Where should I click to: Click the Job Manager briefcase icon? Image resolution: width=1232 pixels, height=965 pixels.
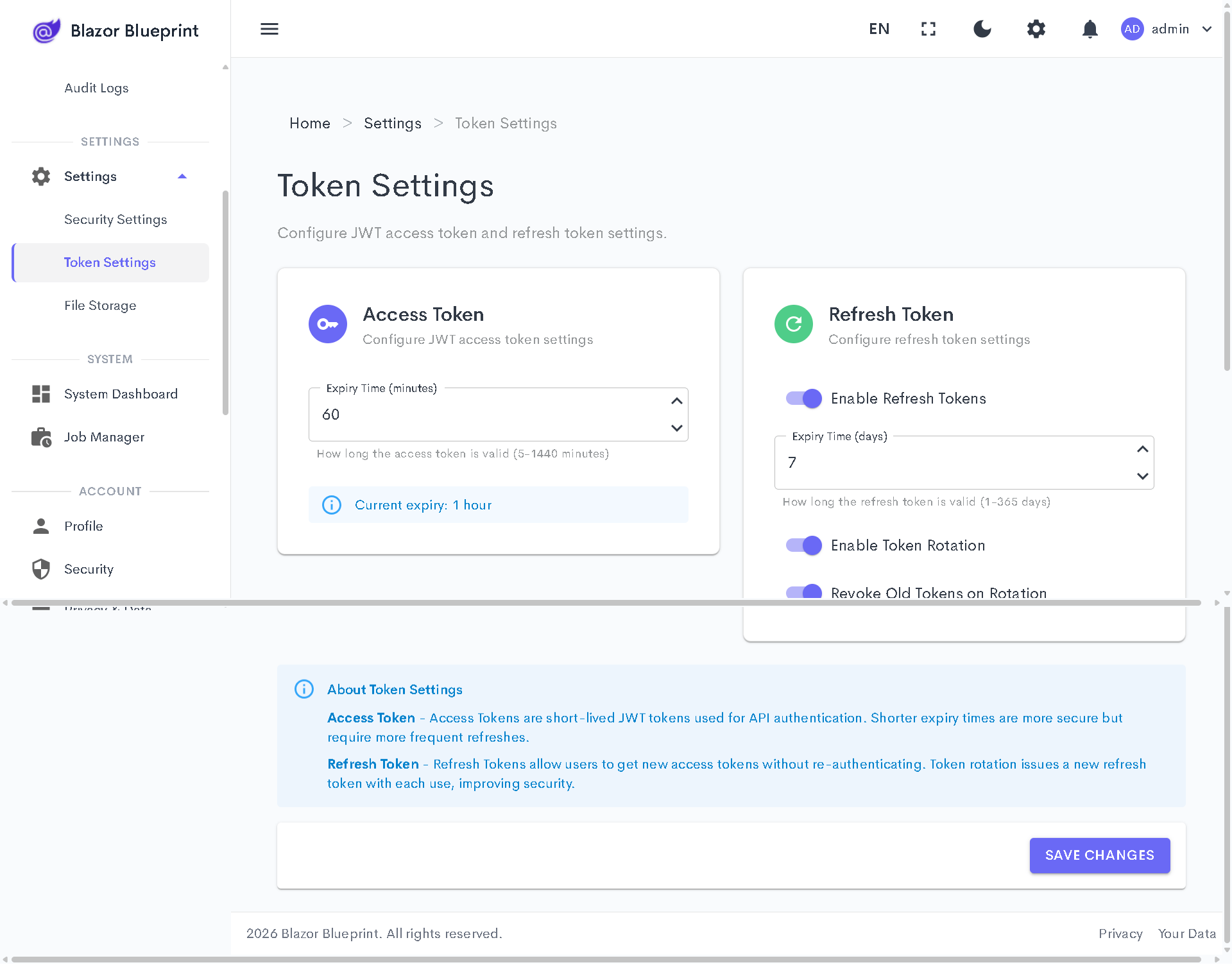(x=41, y=437)
